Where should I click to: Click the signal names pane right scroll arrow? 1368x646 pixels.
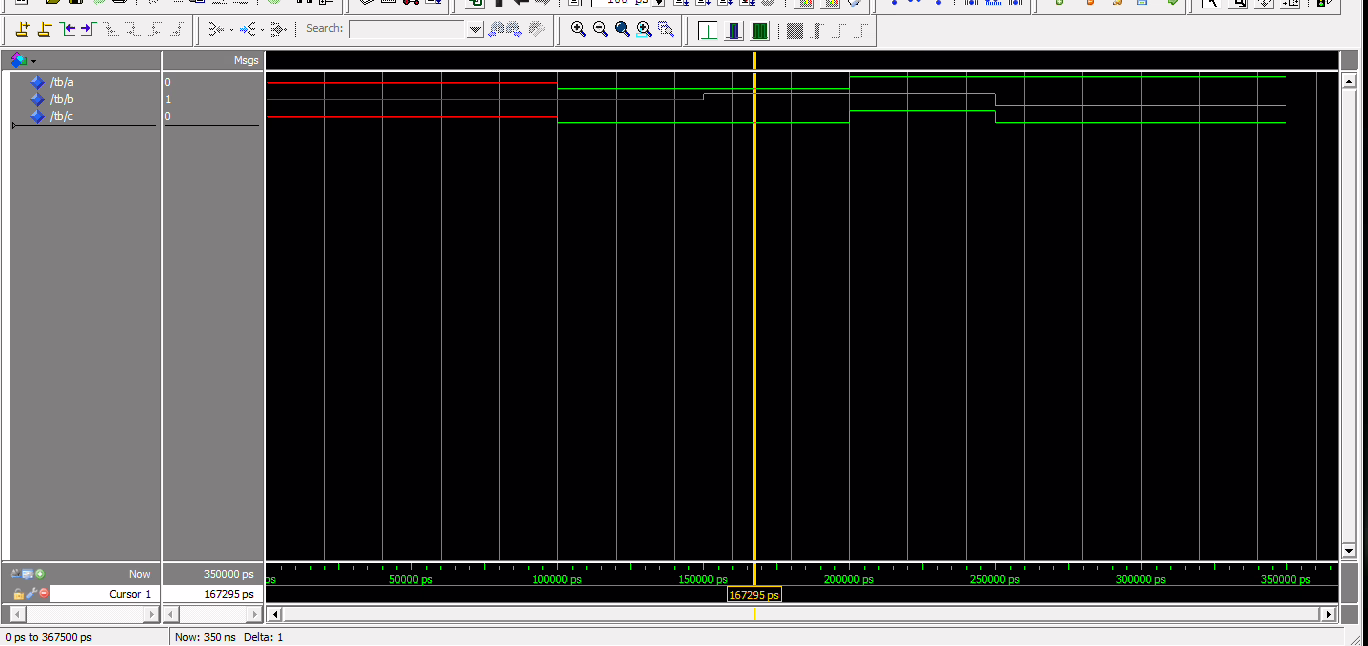pos(150,614)
